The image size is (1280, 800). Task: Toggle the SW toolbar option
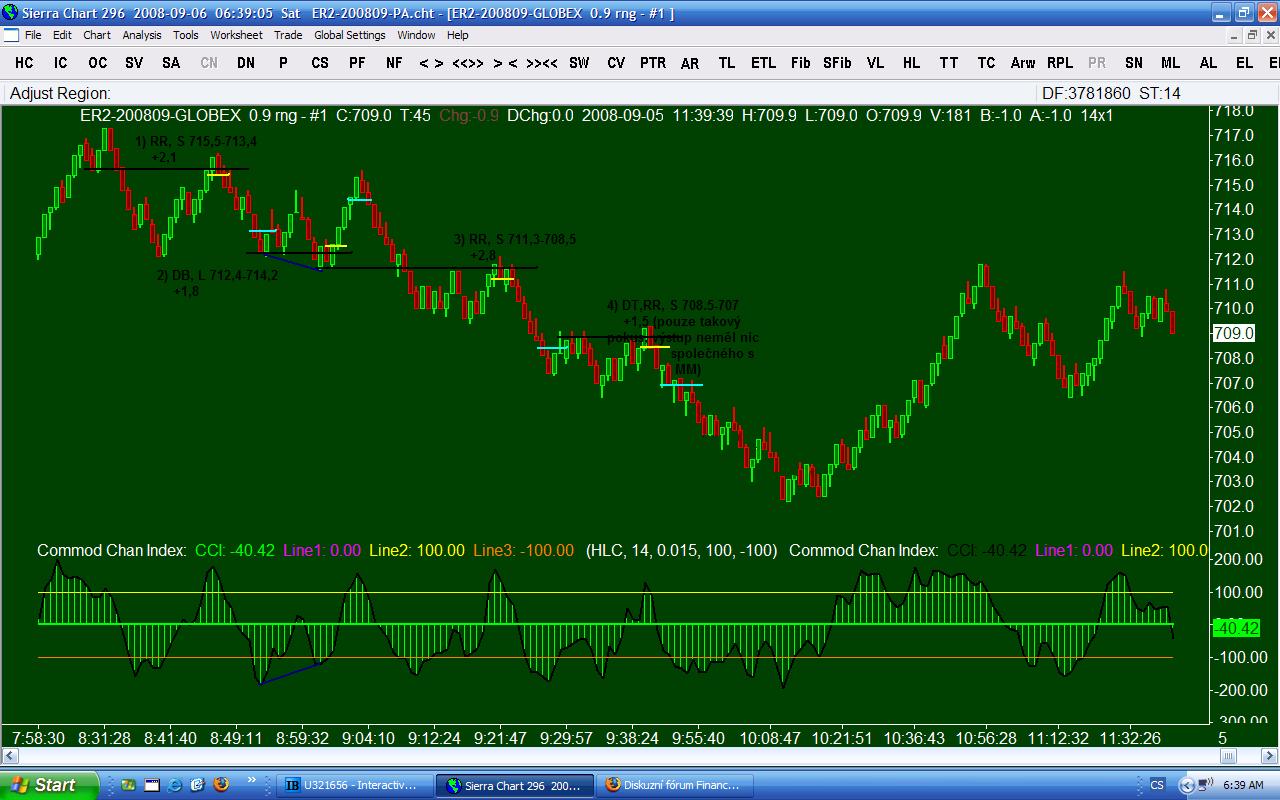[579, 63]
